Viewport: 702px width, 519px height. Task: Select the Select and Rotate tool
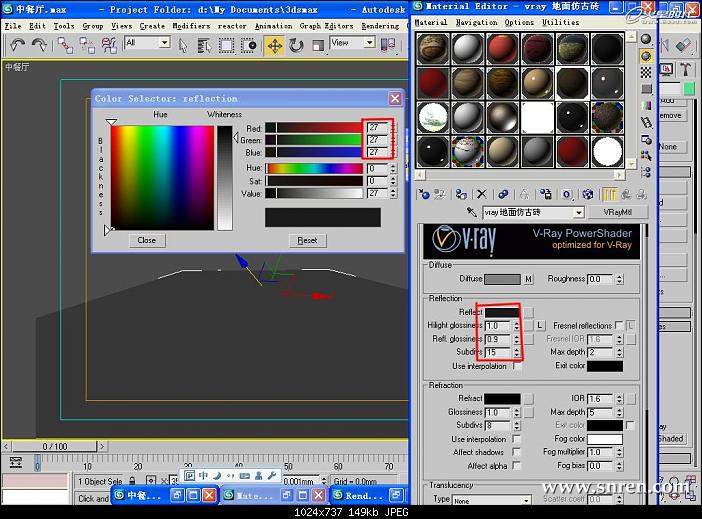pos(297,45)
